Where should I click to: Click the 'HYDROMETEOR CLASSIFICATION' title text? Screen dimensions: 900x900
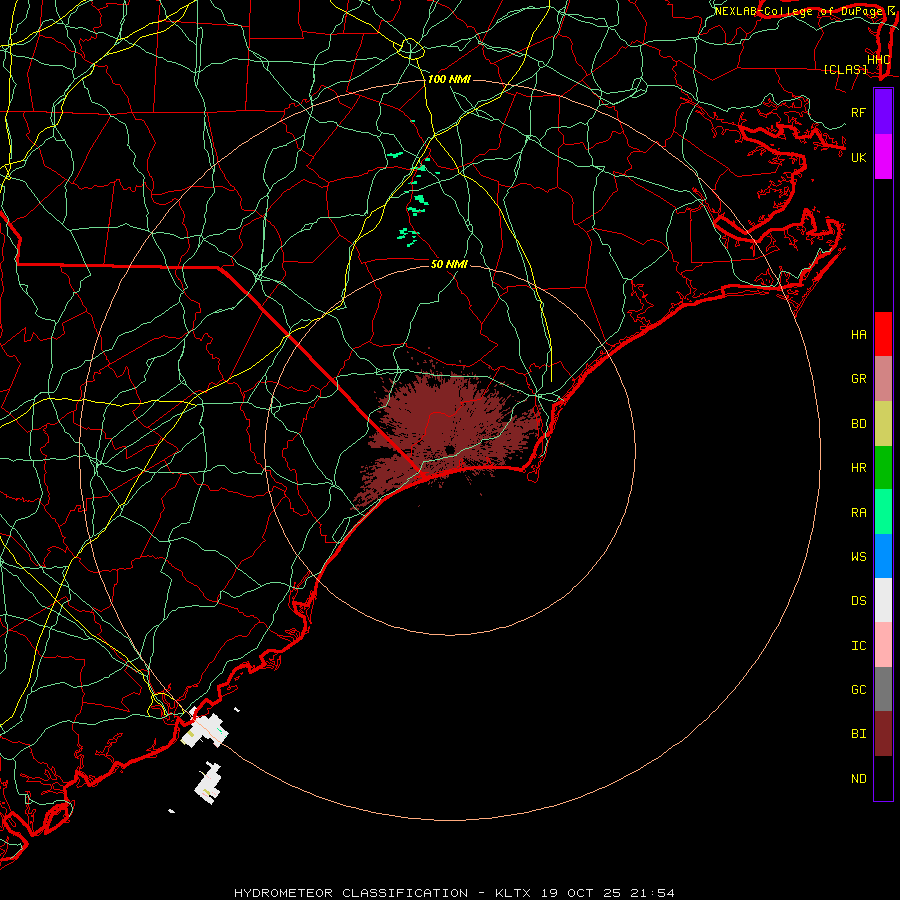351,893
